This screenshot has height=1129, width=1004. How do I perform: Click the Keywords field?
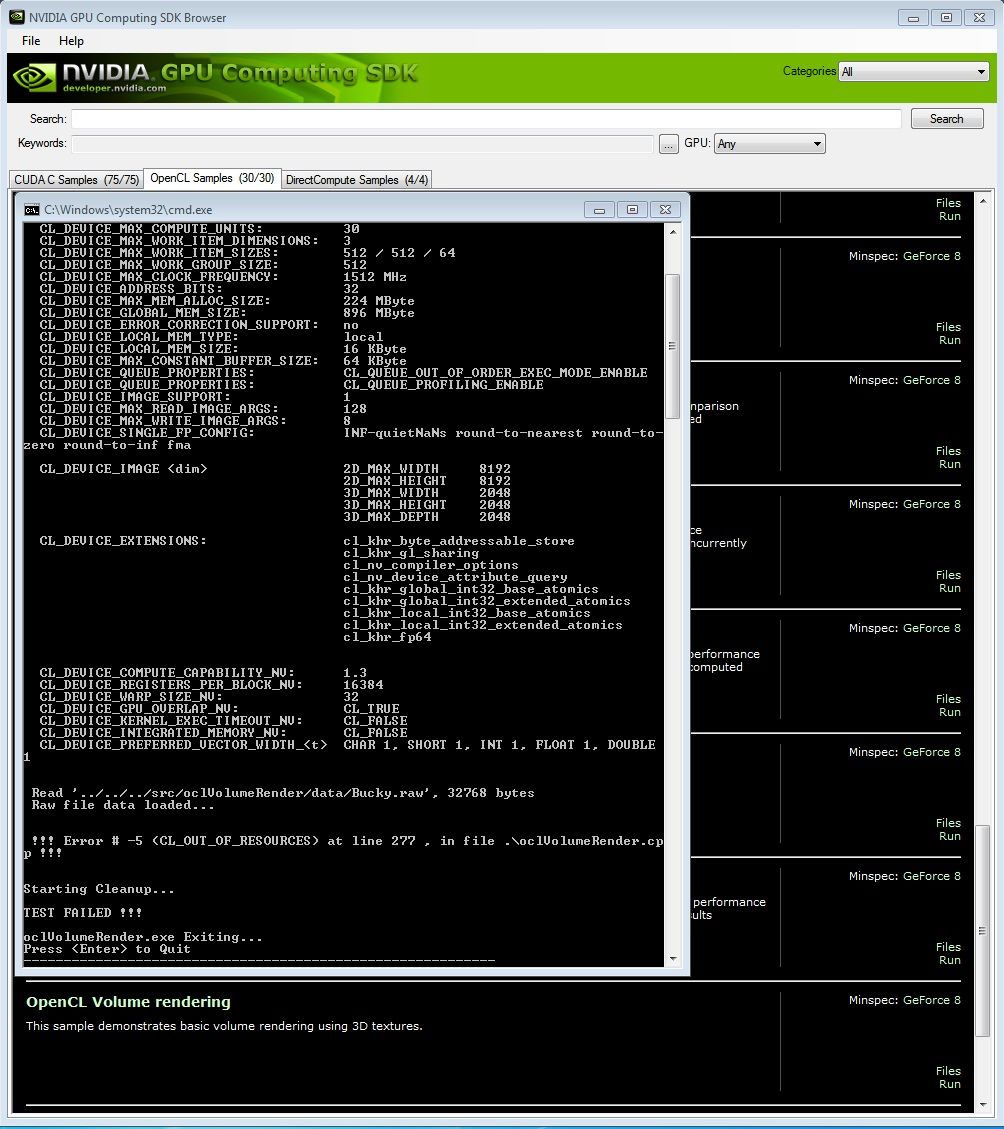coord(362,143)
